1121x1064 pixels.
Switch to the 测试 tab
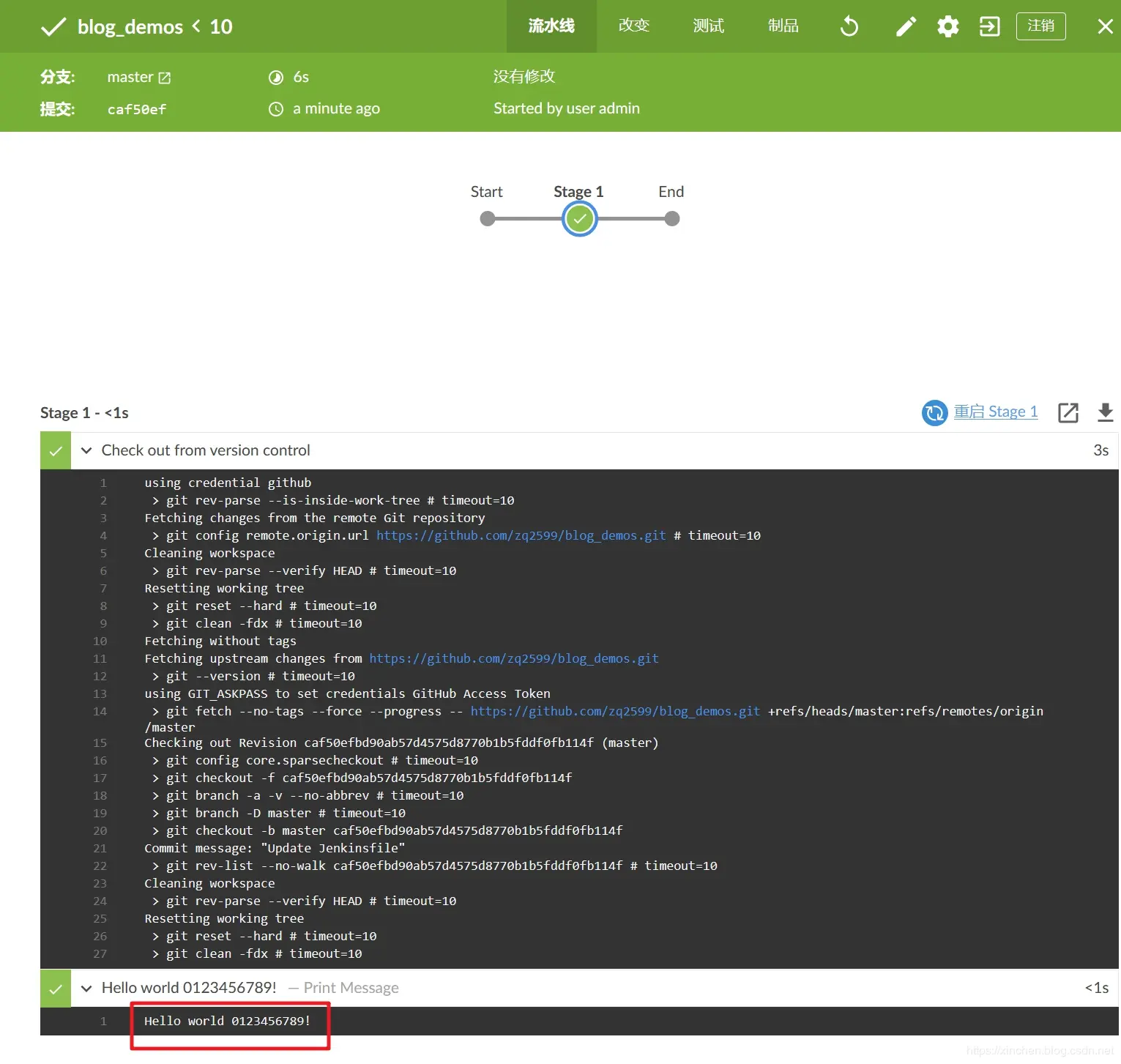point(708,26)
